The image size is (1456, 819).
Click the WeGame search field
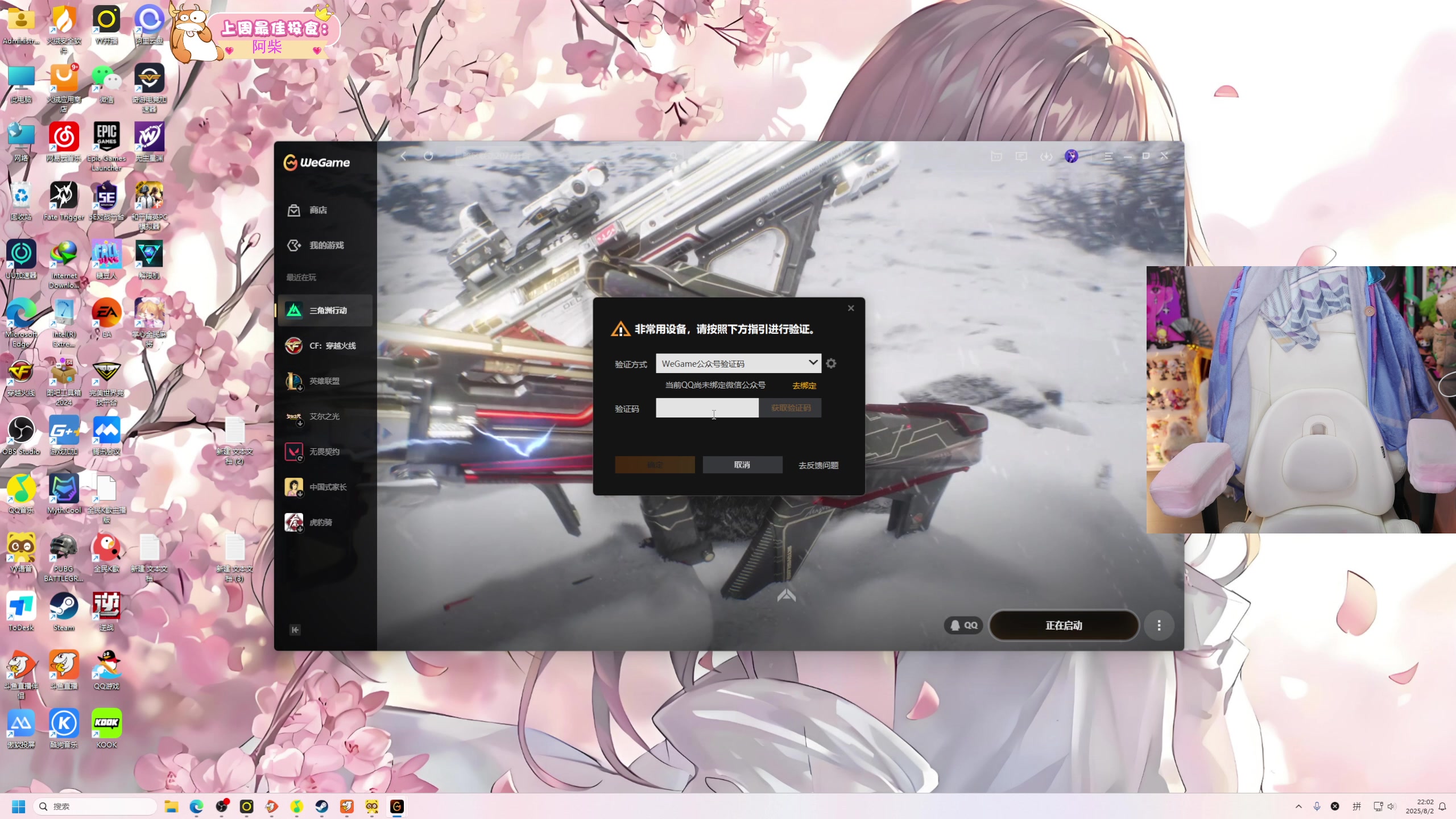569,156
